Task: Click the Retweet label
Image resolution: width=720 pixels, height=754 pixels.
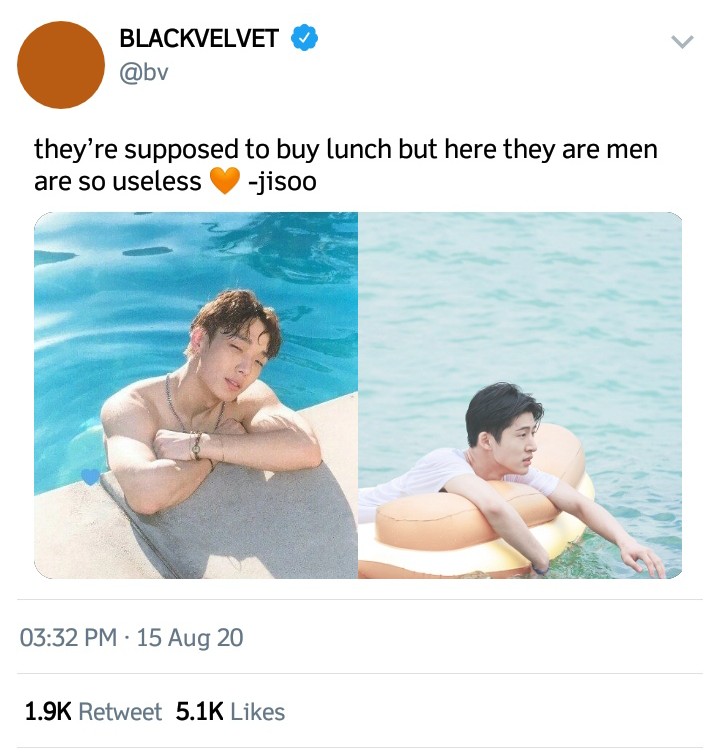Action: (x=120, y=712)
